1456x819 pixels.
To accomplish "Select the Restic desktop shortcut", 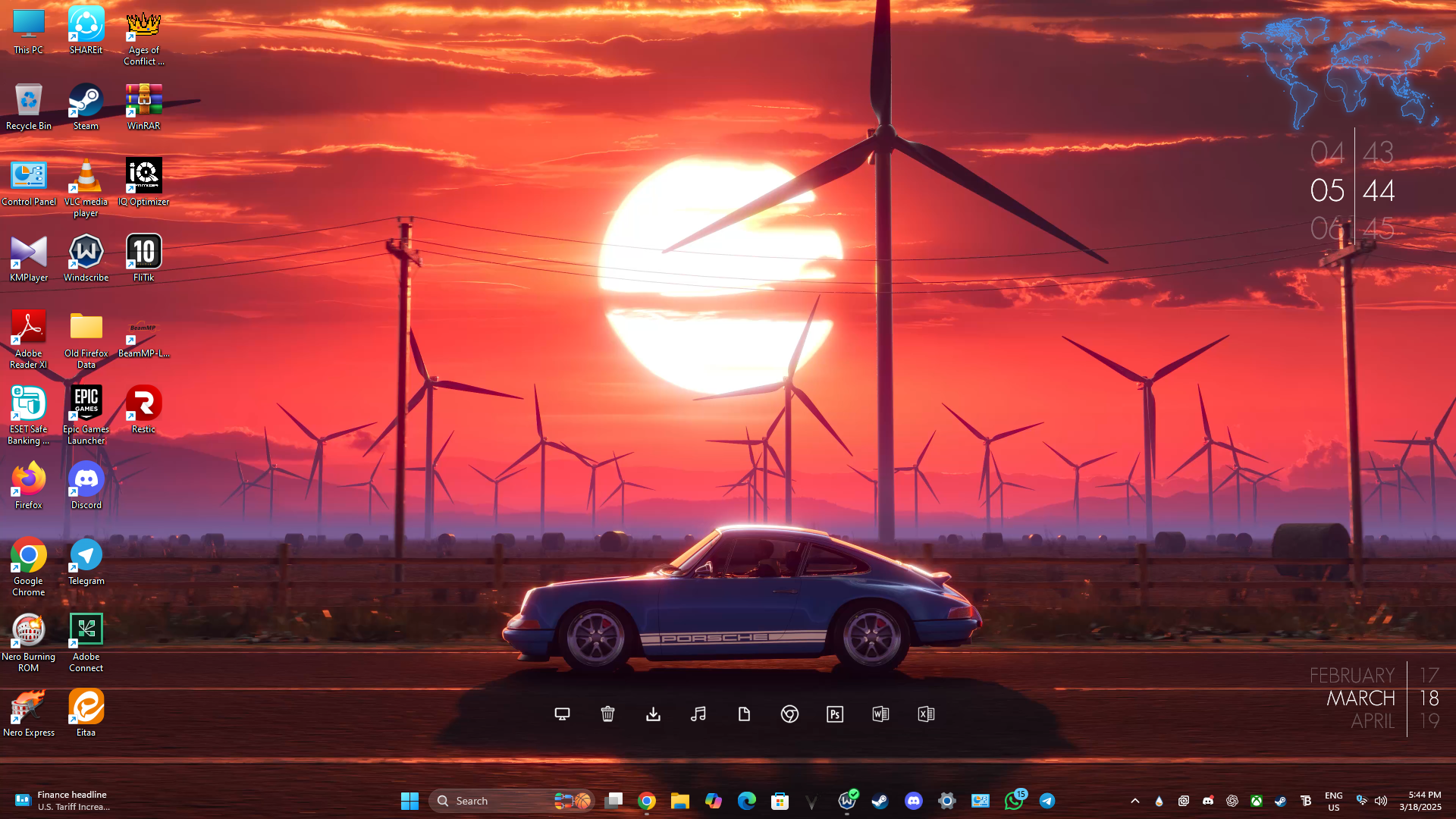I will coord(144,411).
